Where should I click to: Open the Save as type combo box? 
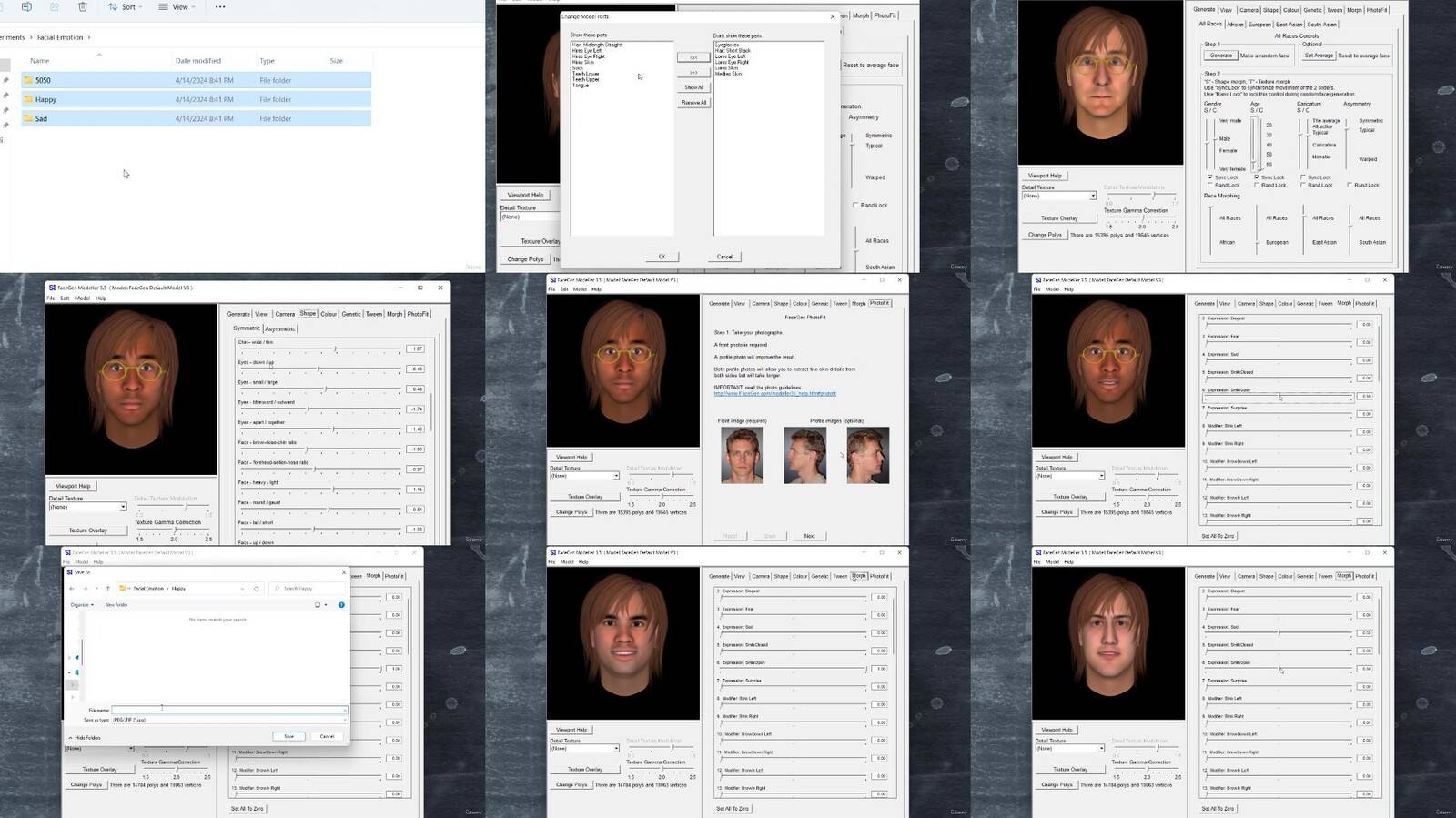click(228, 720)
